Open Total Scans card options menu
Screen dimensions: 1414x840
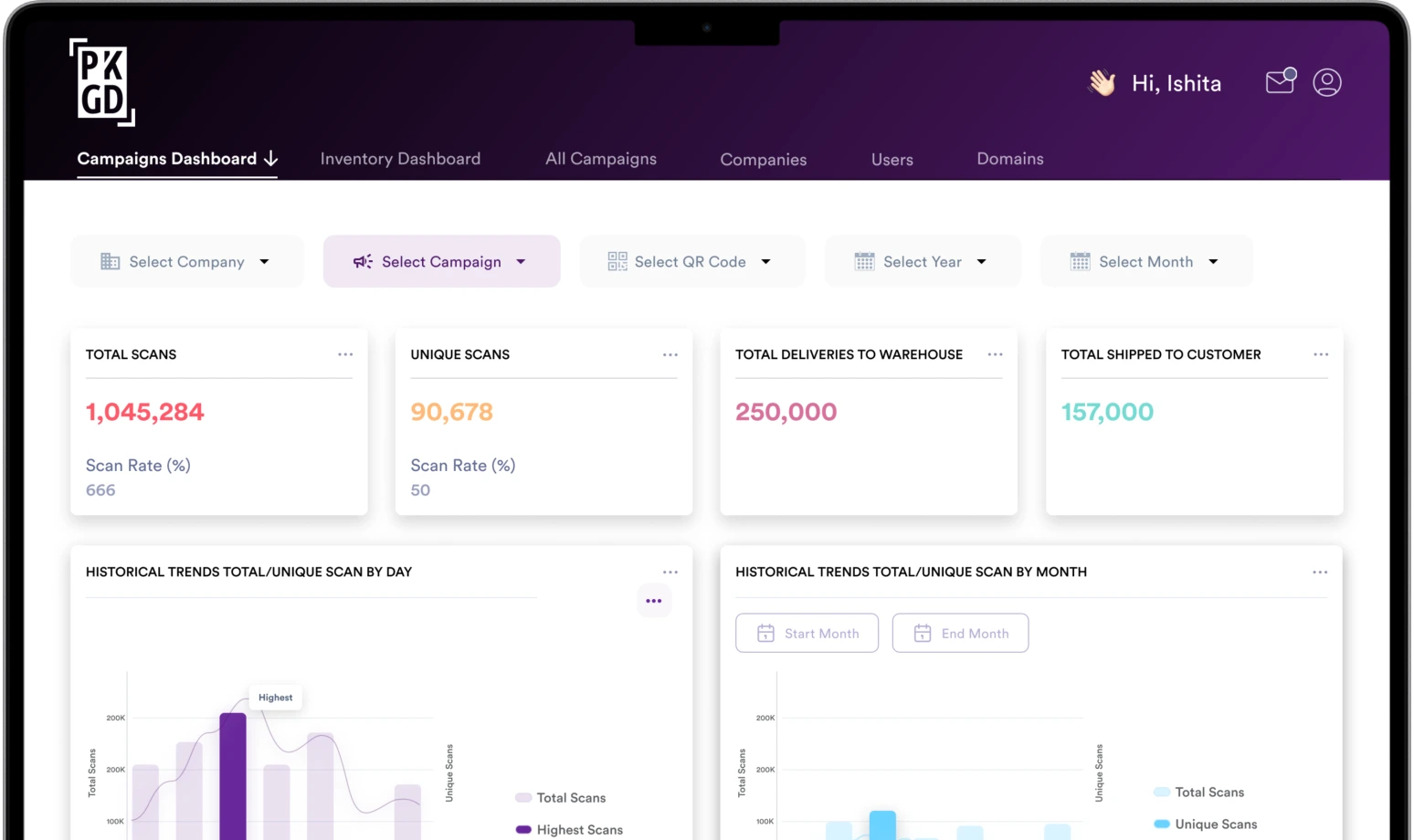345,354
